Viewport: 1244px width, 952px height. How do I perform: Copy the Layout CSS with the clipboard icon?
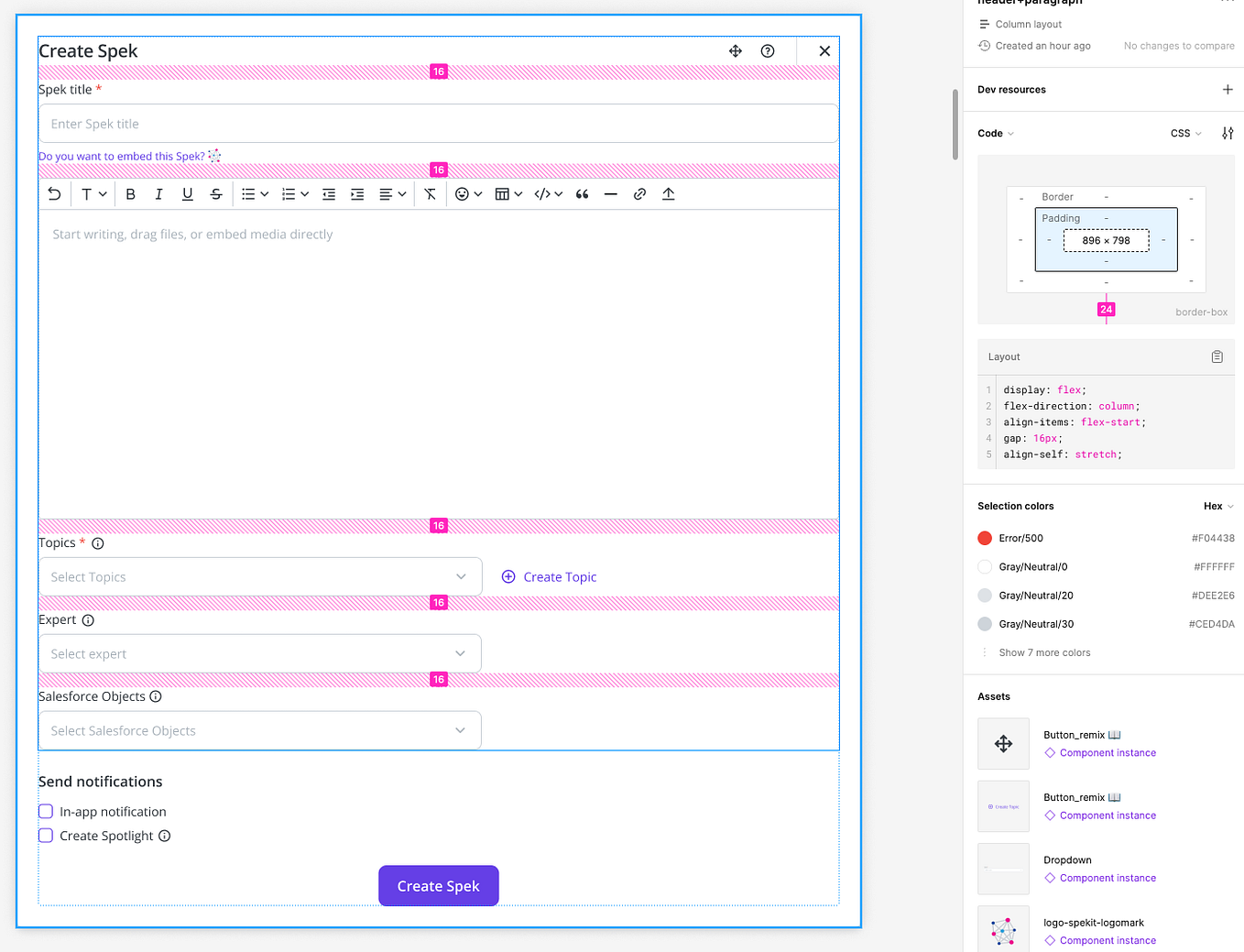[1217, 356]
